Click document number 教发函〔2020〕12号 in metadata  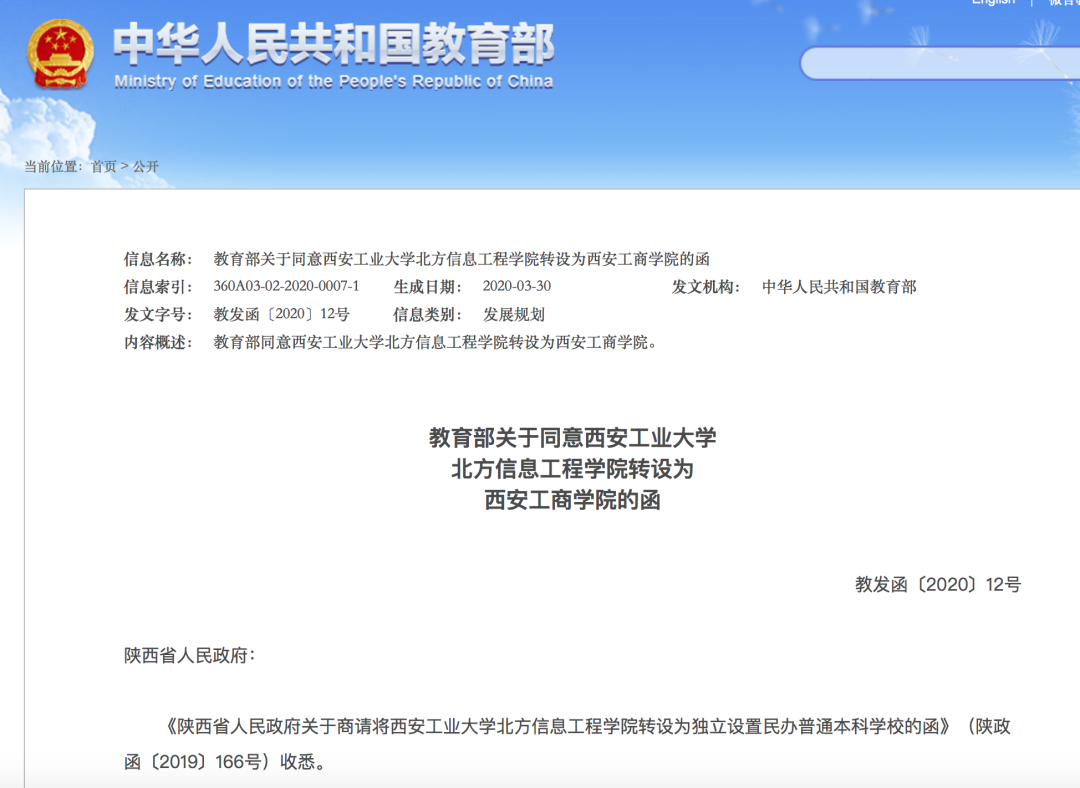(282, 314)
